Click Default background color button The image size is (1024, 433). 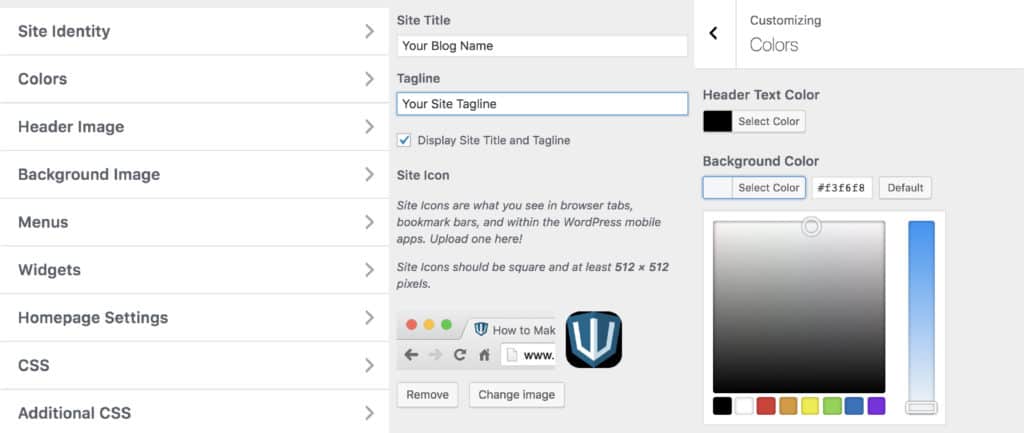point(905,187)
